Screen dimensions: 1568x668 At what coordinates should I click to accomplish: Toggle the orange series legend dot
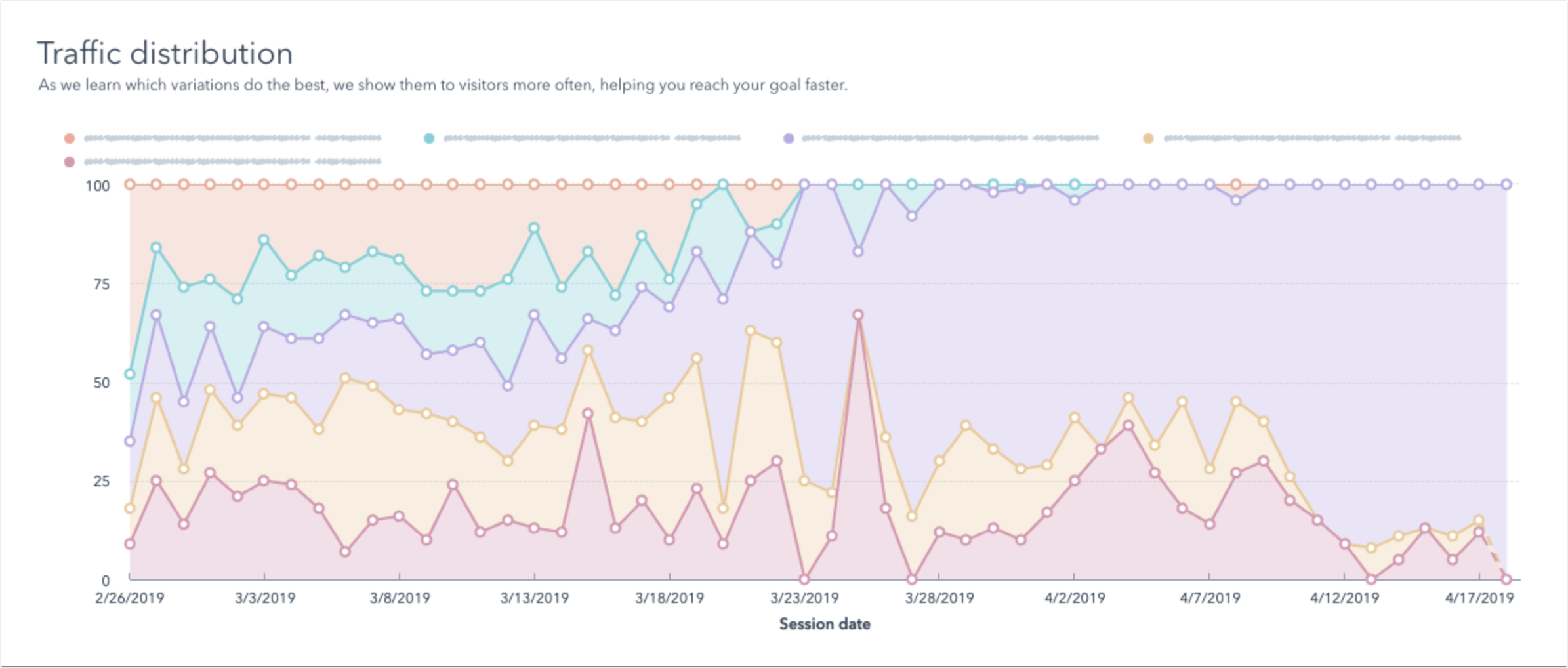69,138
